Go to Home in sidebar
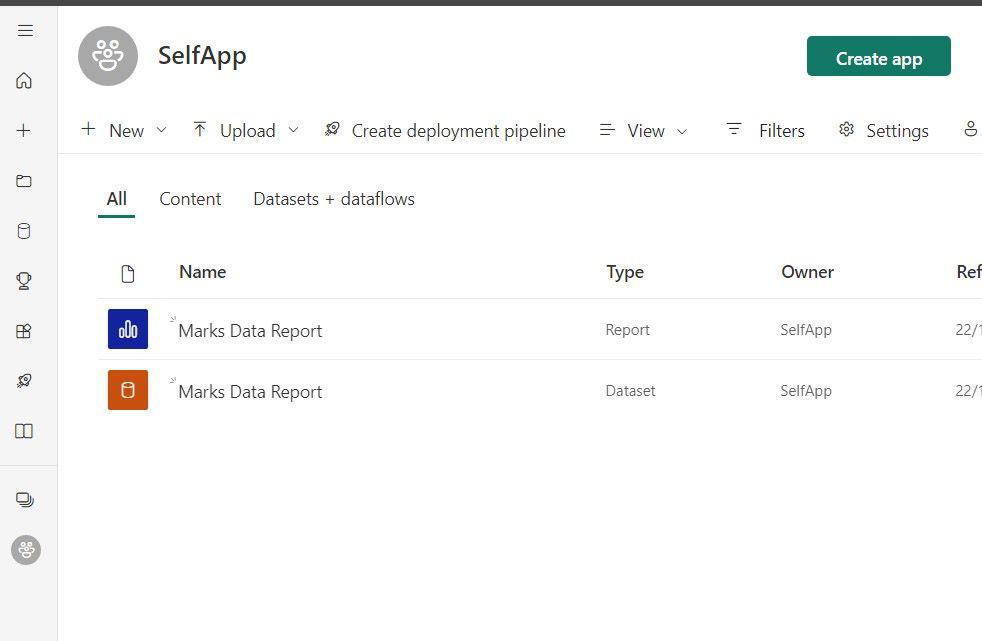 click(25, 81)
